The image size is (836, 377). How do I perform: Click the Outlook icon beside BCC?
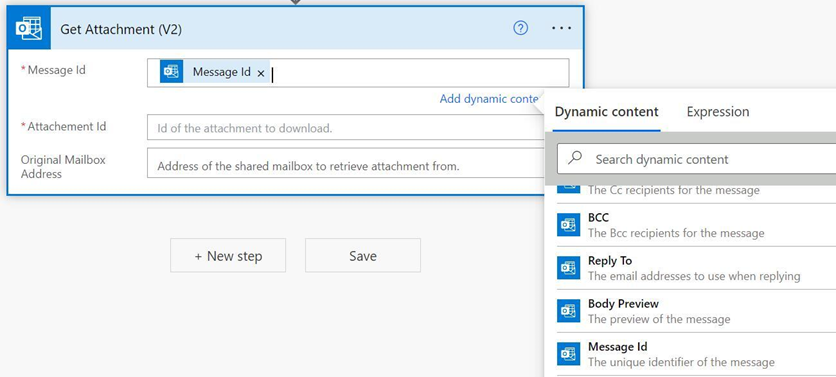click(x=568, y=225)
